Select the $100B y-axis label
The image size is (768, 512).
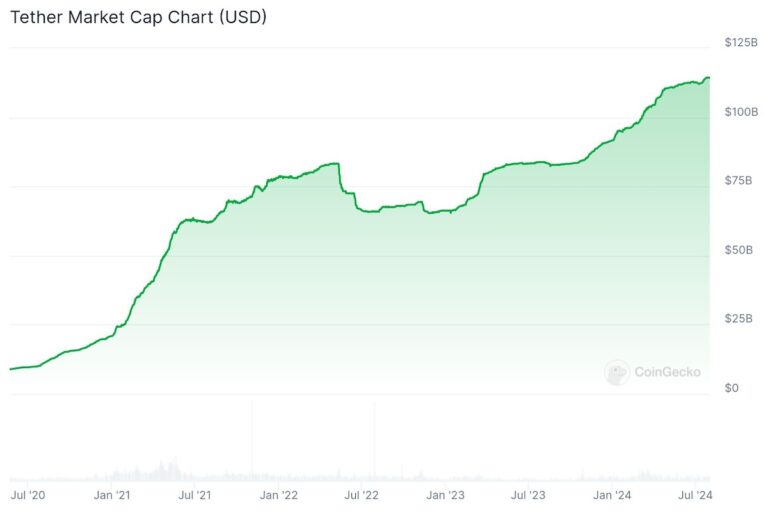[x=741, y=112]
